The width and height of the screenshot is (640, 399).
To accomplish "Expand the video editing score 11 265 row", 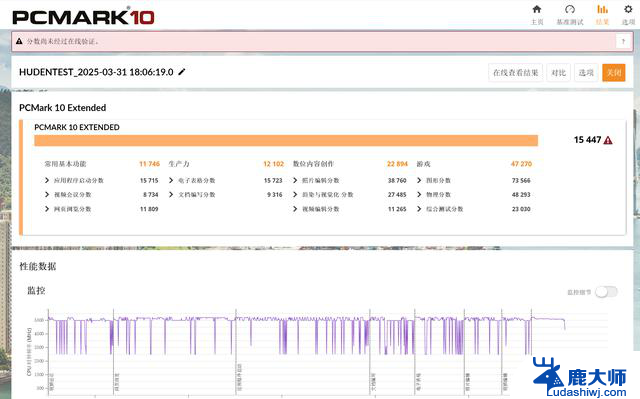I will (350, 209).
